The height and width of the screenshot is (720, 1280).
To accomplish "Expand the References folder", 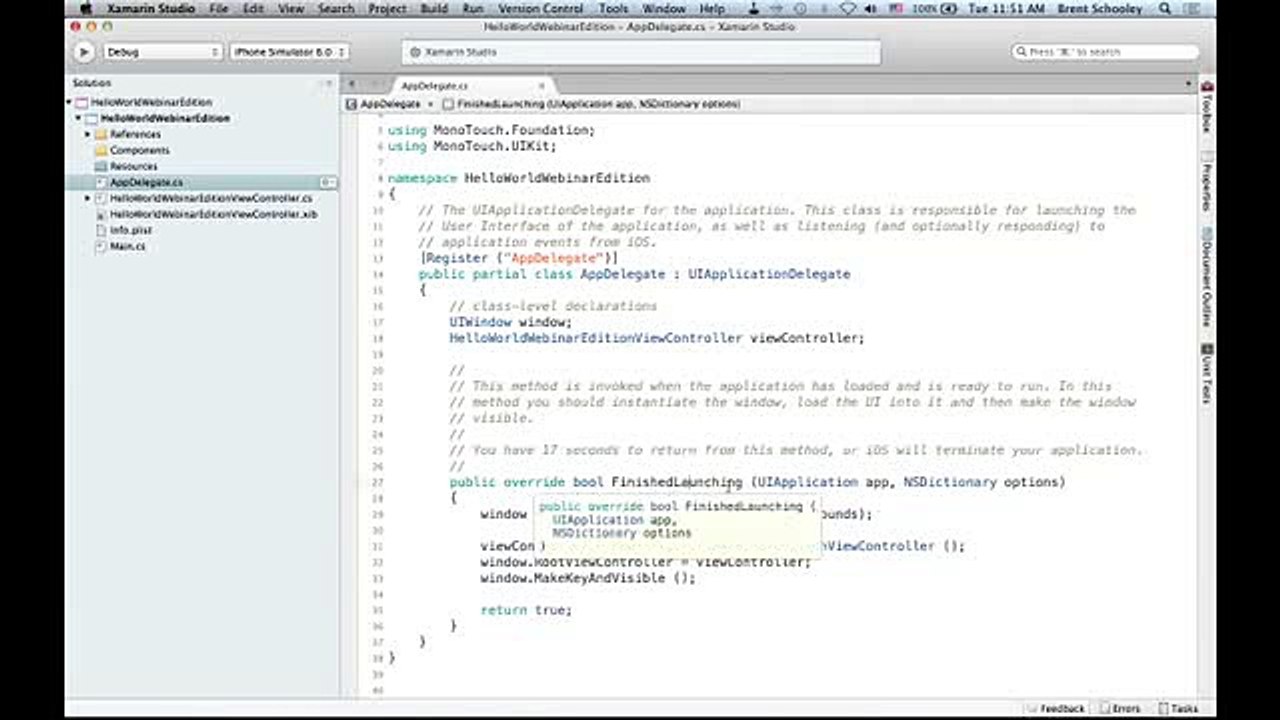I will [x=88, y=134].
